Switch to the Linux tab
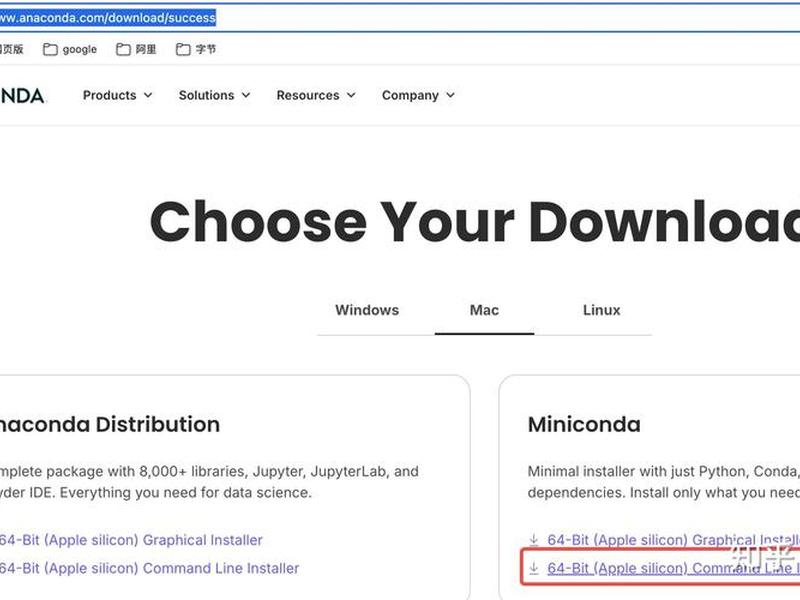Viewport: 800px width, 600px height. coord(602,310)
